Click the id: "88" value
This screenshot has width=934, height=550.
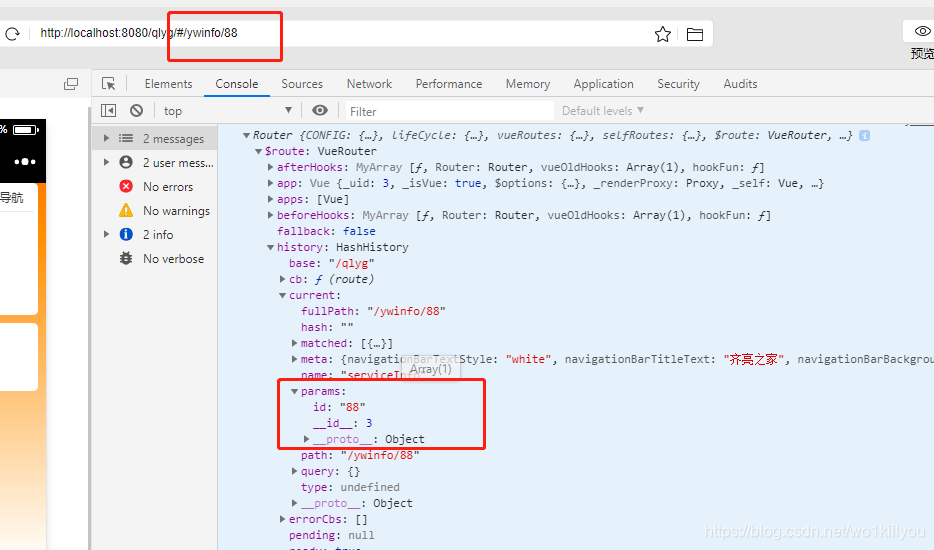click(353, 408)
